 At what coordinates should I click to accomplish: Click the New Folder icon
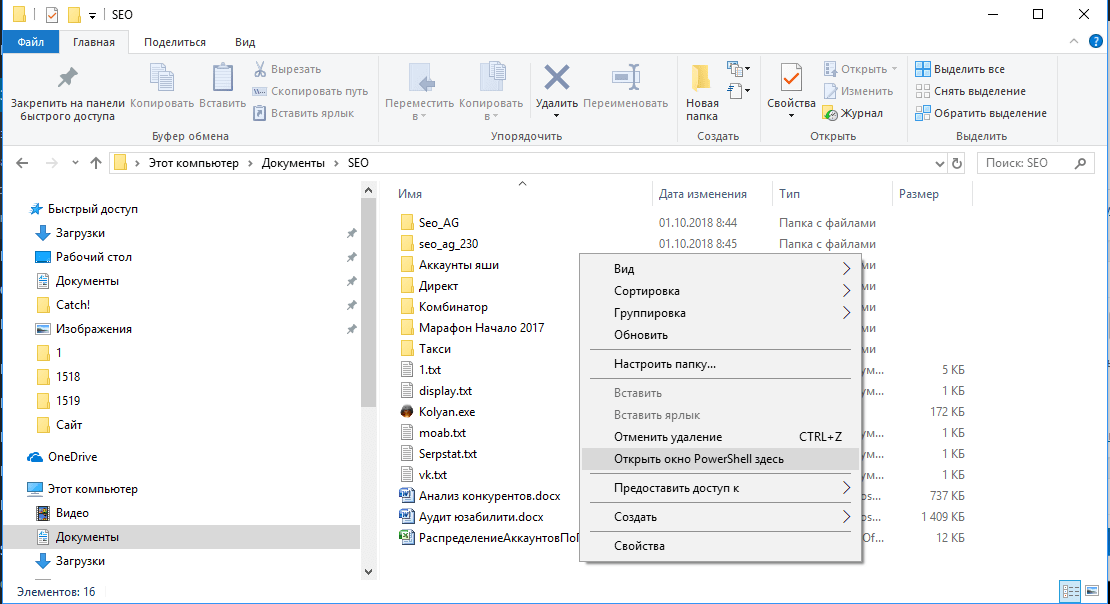coord(702,78)
